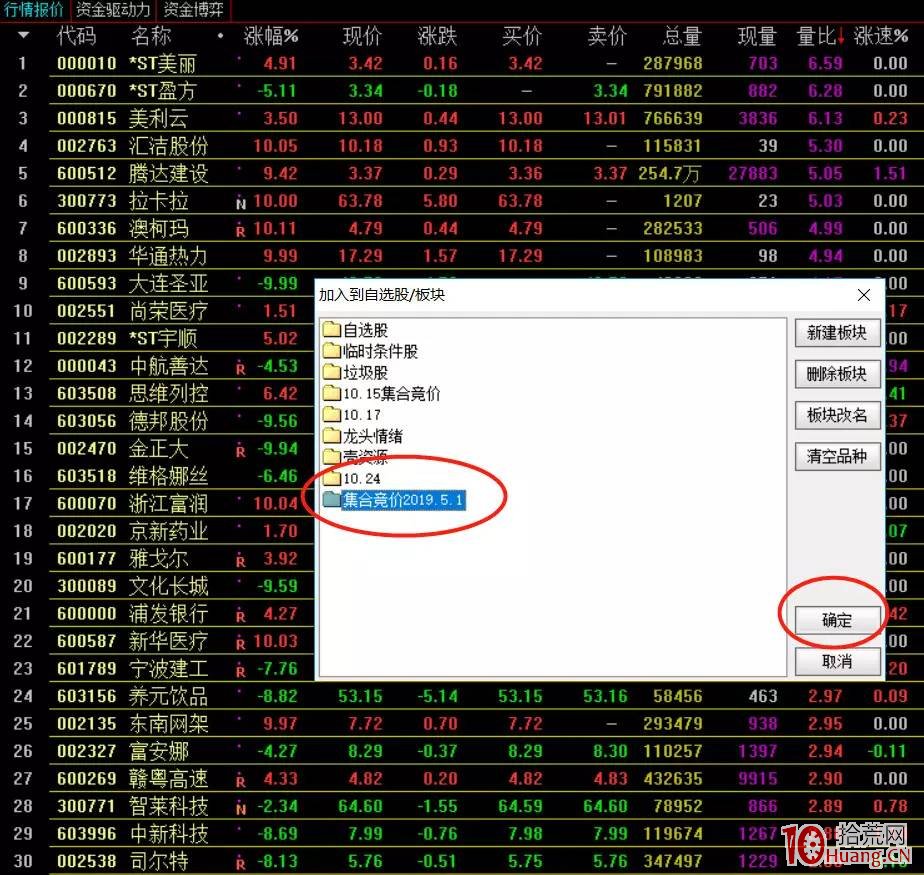The width and height of the screenshot is (924, 875).
Task: Select the 龙头情绪 folder
Action: 363,436
